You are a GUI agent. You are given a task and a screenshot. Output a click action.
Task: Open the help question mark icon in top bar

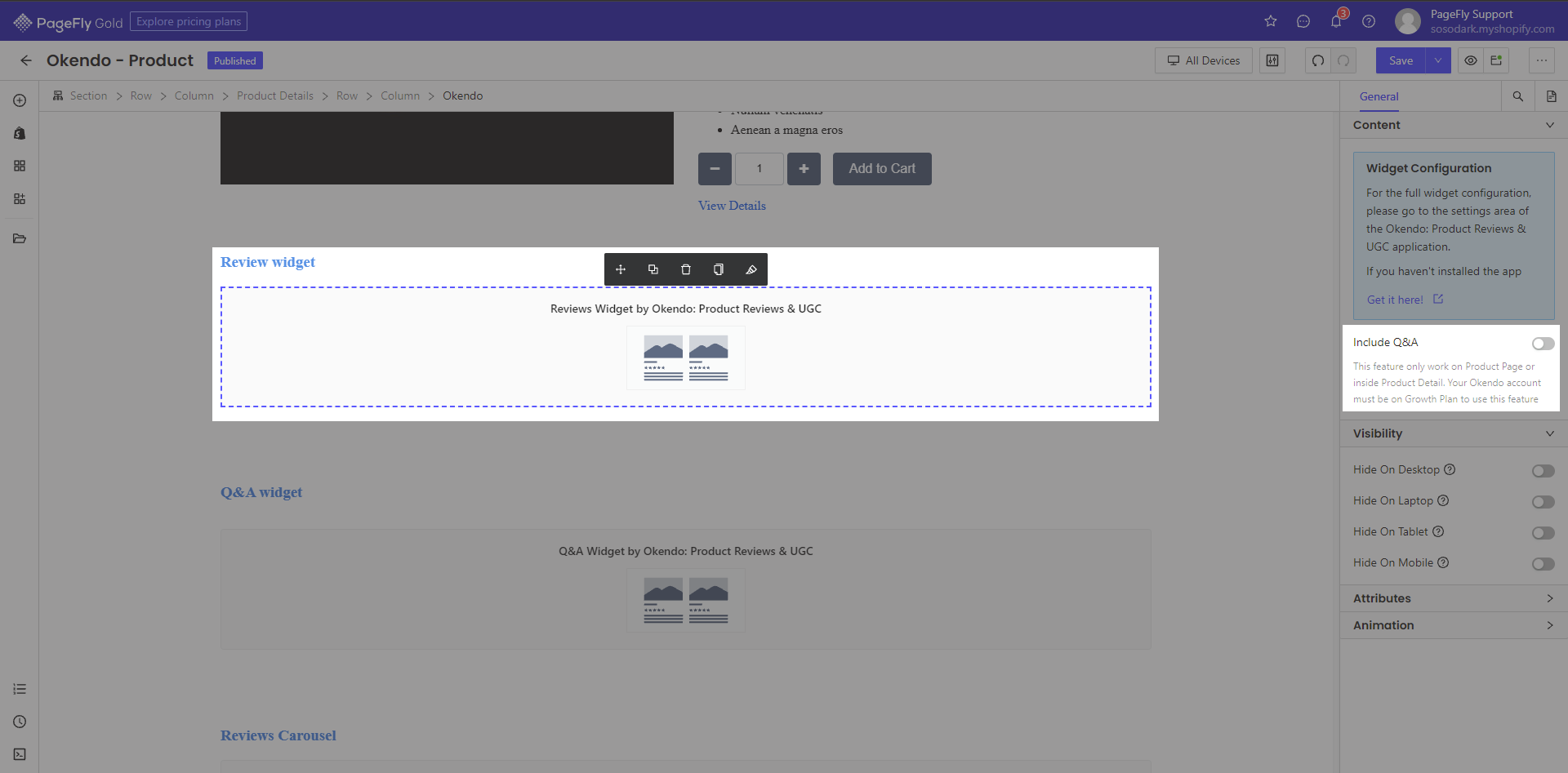pos(1369,21)
